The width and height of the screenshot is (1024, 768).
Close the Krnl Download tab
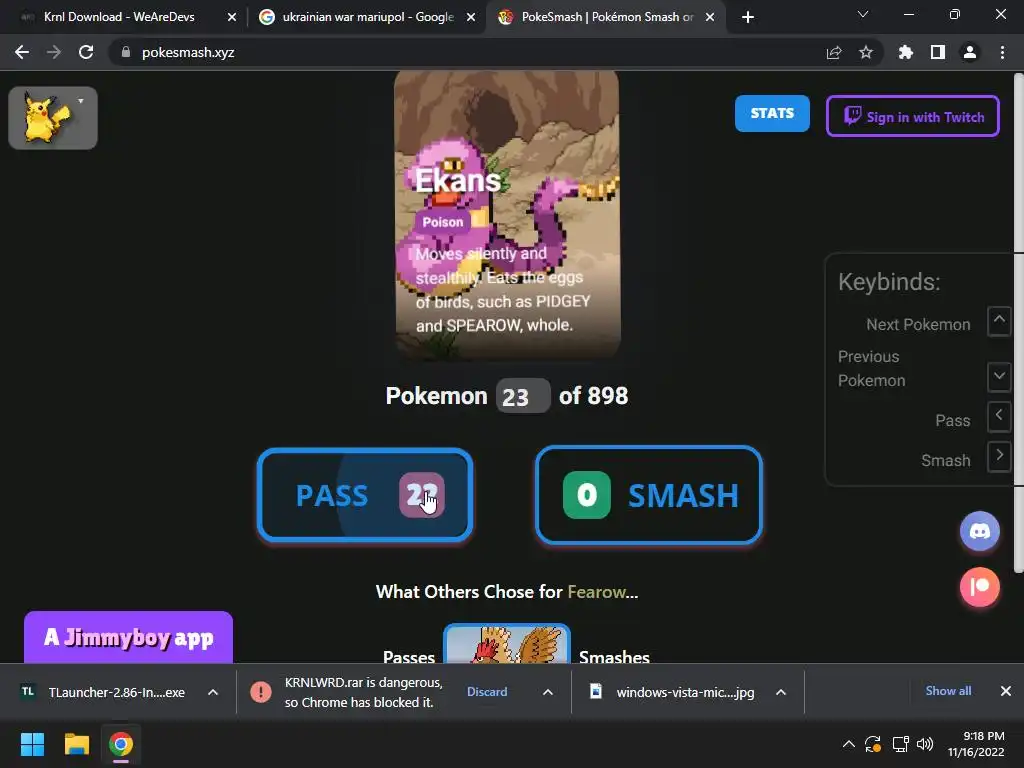coord(232,17)
